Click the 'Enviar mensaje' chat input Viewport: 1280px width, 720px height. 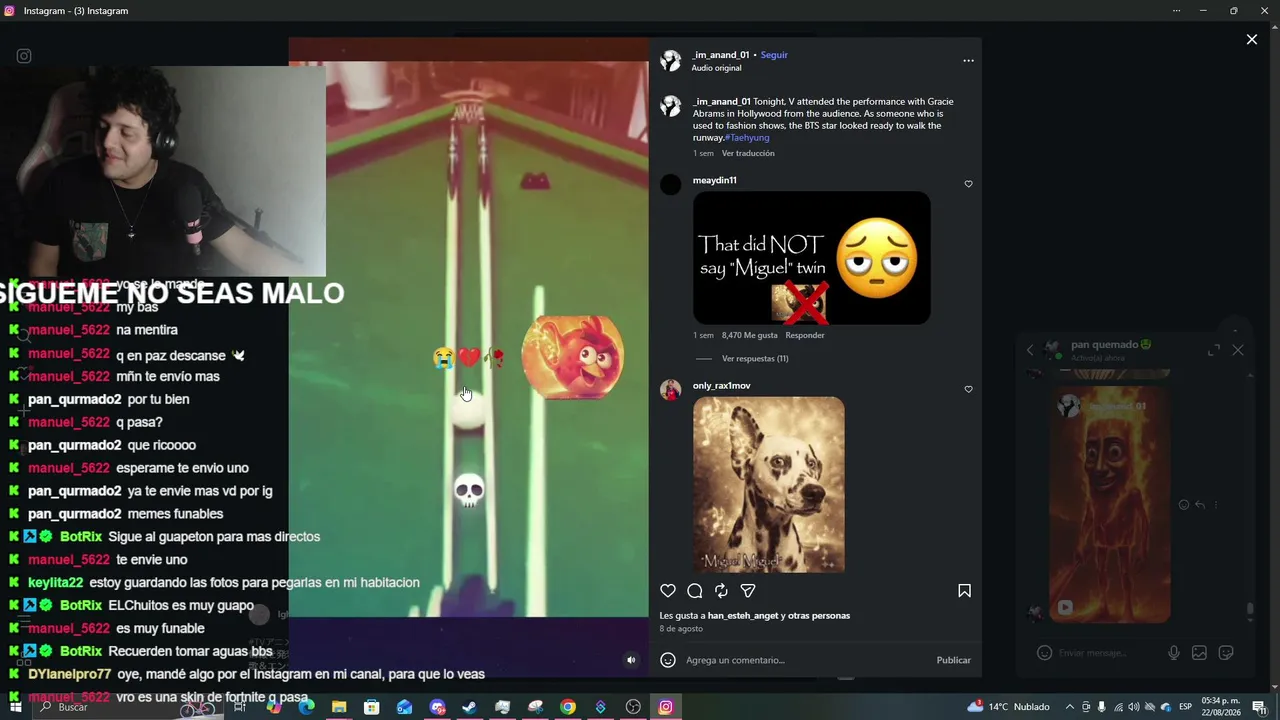1105,653
